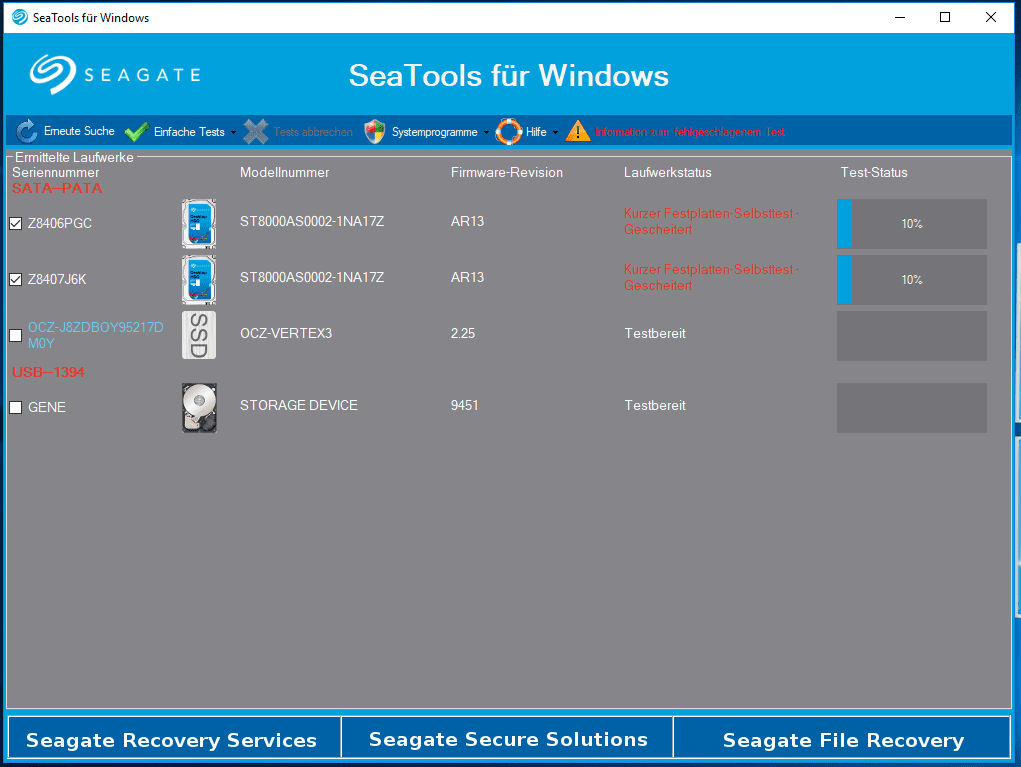Open the Erneute Suche toolbar item
The image size is (1021, 767).
coord(65,132)
